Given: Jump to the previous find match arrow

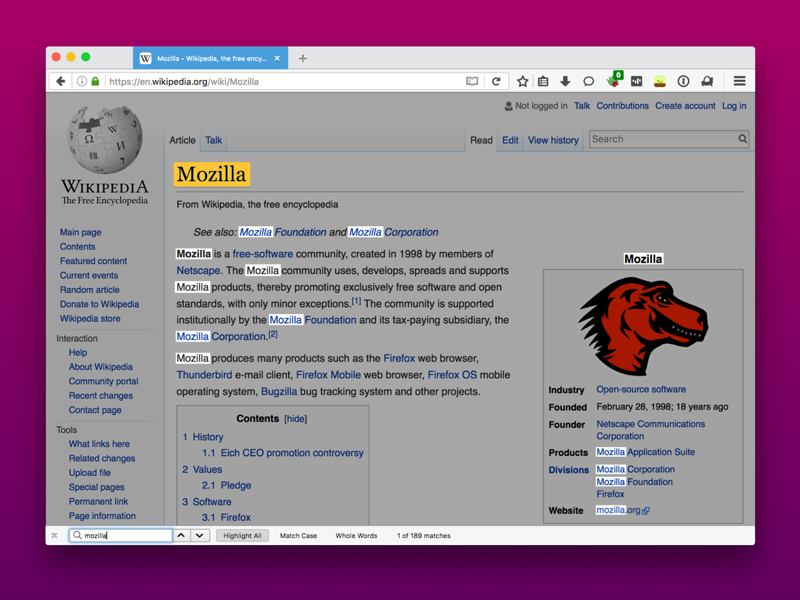Looking at the screenshot, I should pyautogui.click(x=181, y=536).
